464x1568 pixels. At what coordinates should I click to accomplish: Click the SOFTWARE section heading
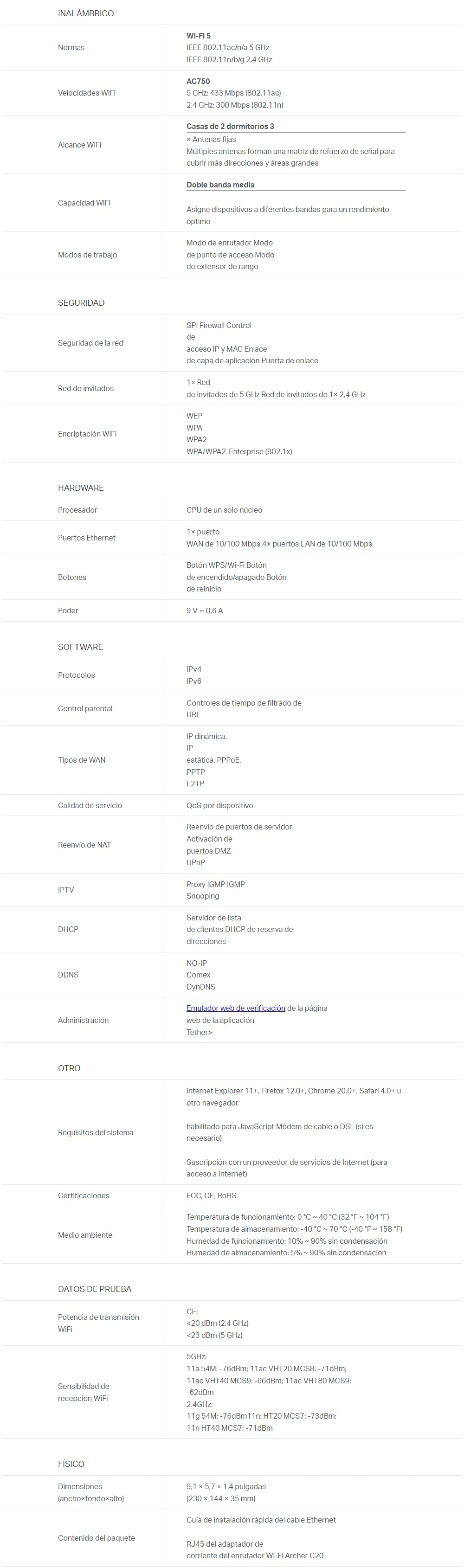coord(80,647)
